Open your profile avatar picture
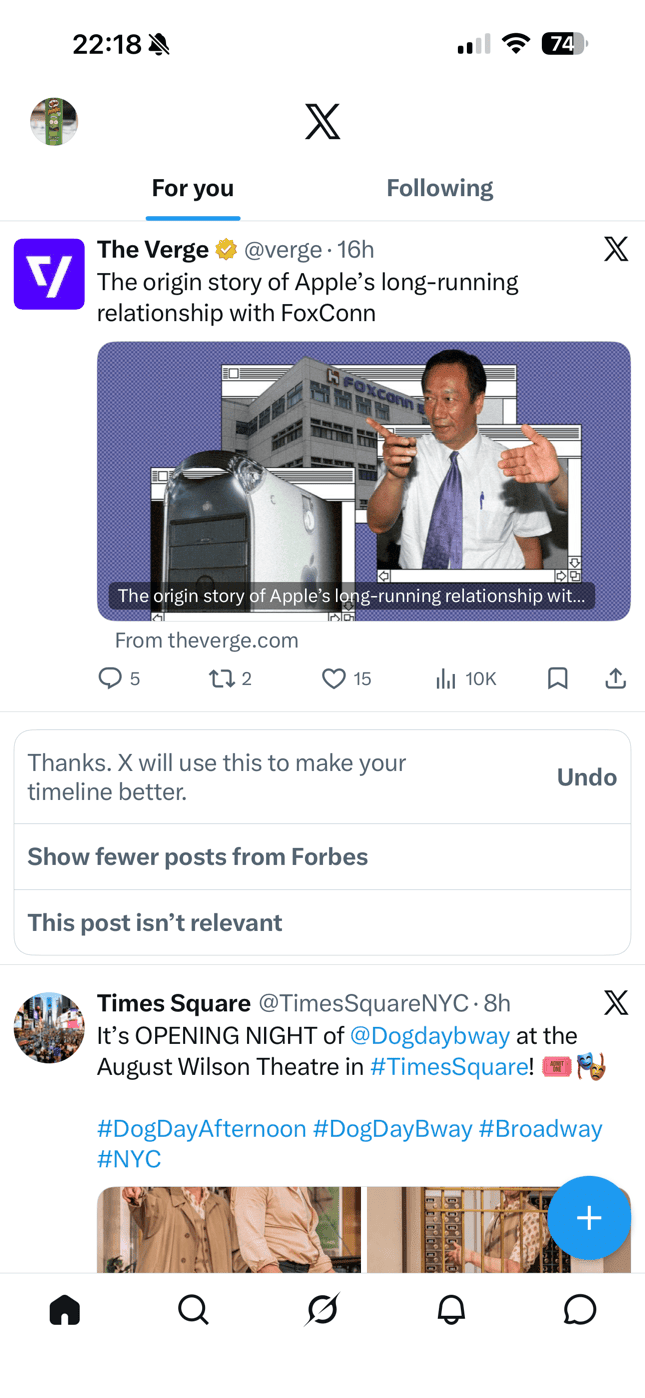The height and width of the screenshot is (1398, 645). tap(54, 121)
